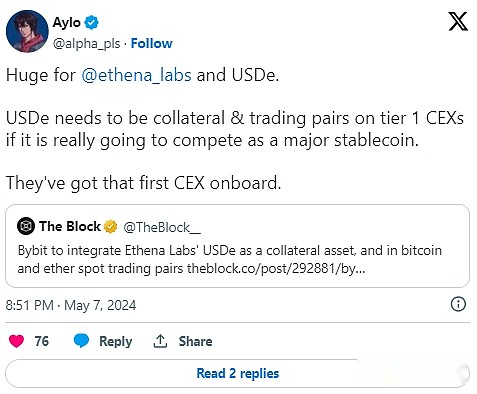Like the tweet with the heart icon
This screenshot has width=477, height=394.
(x=16, y=341)
